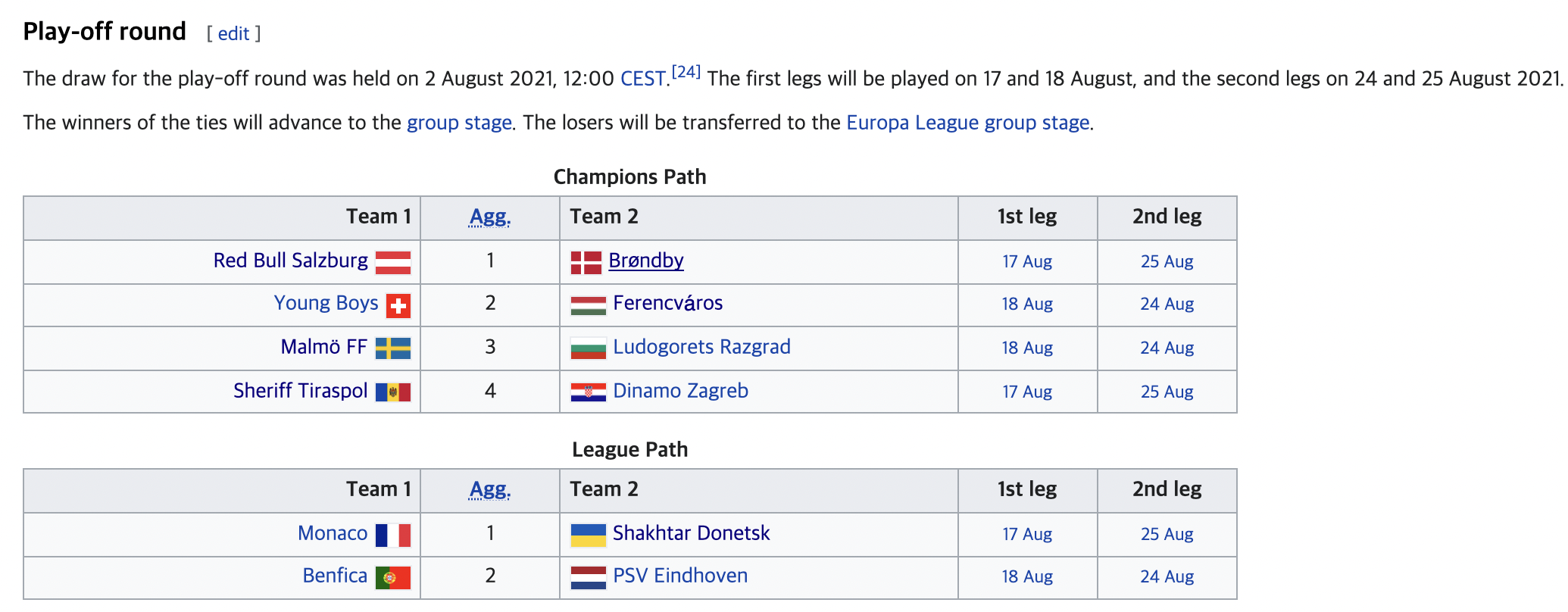Open the Ferencváros team link

667,303
